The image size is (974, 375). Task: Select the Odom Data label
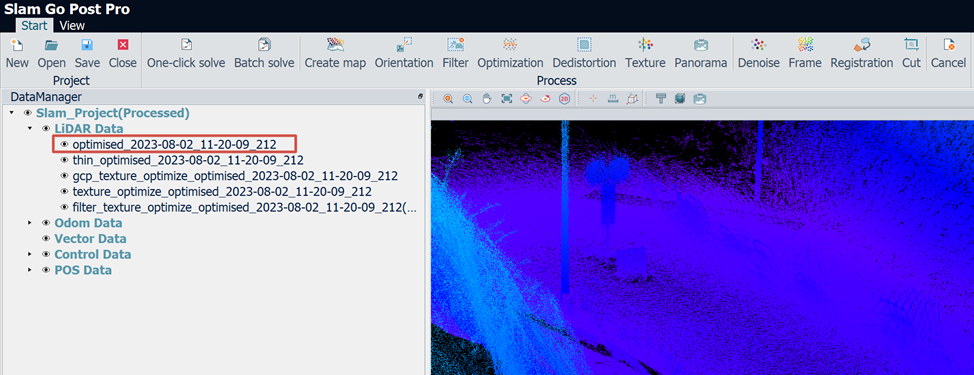[88, 223]
